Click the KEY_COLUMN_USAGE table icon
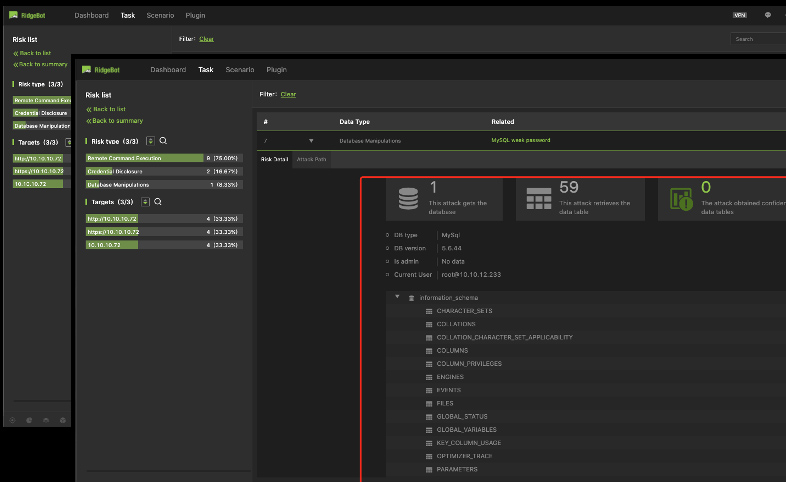This screenshot has height=482, width=786. pos(429,443)
